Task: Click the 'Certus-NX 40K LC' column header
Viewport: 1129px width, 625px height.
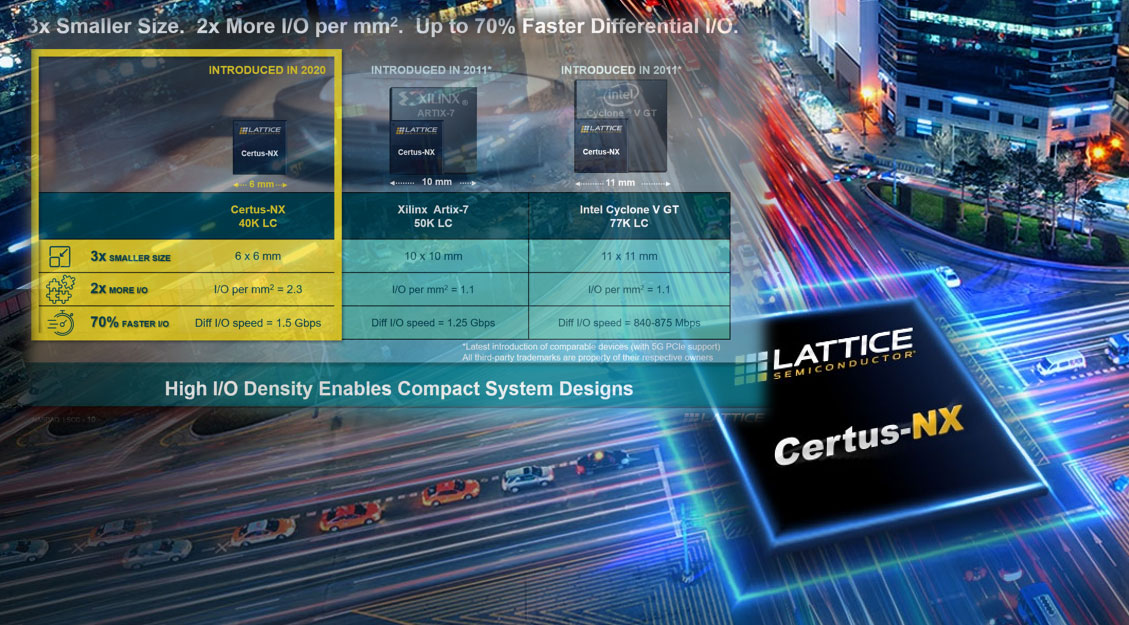Action: [258, 216]
